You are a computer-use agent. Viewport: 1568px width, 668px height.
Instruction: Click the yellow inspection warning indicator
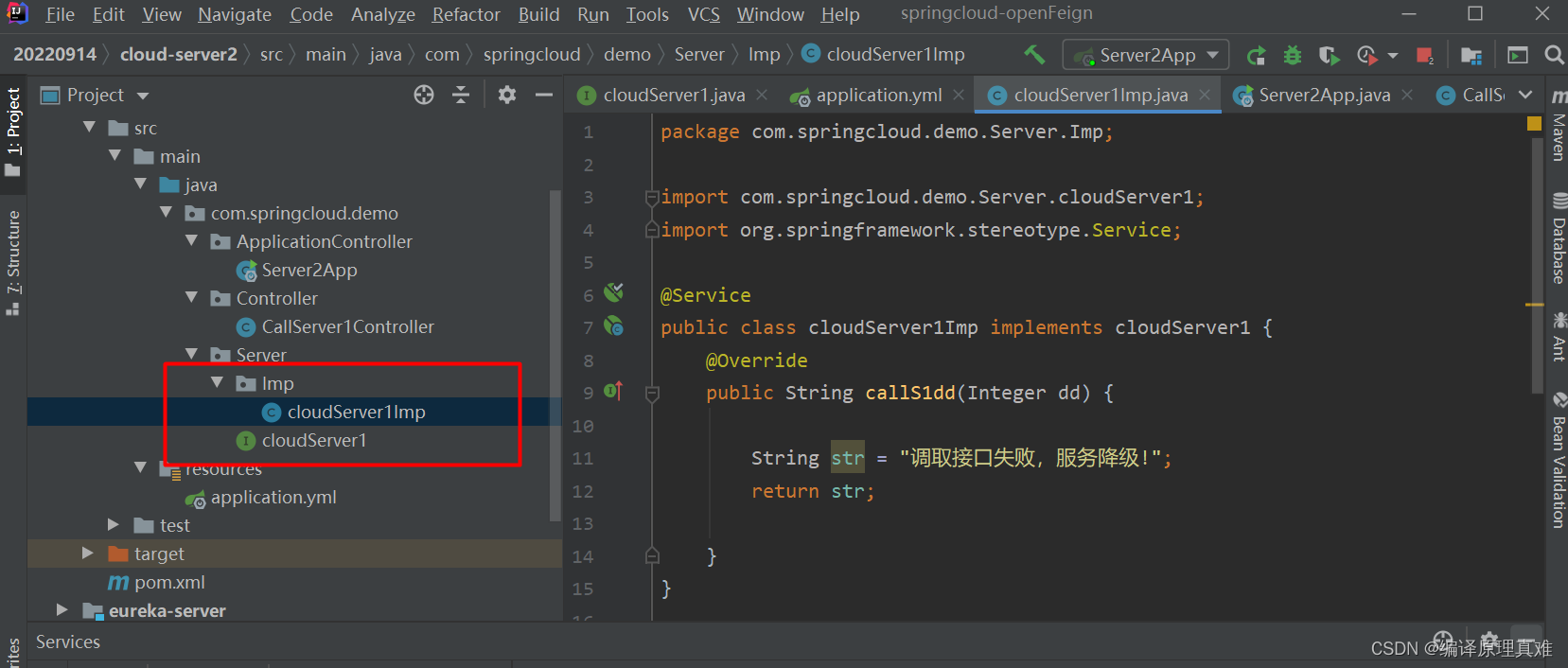(1535, 123)
